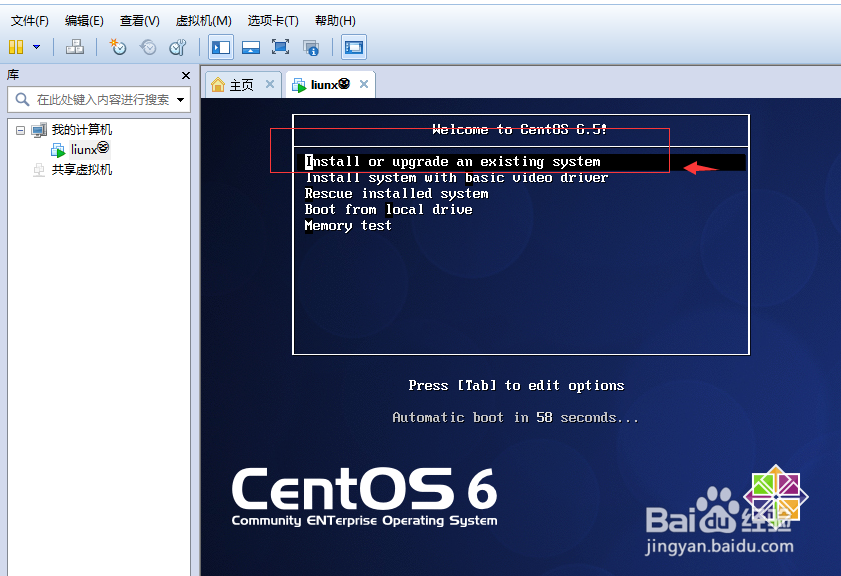Select Rescue installed system option
841x576 pixels.
[x=396, y=194]
